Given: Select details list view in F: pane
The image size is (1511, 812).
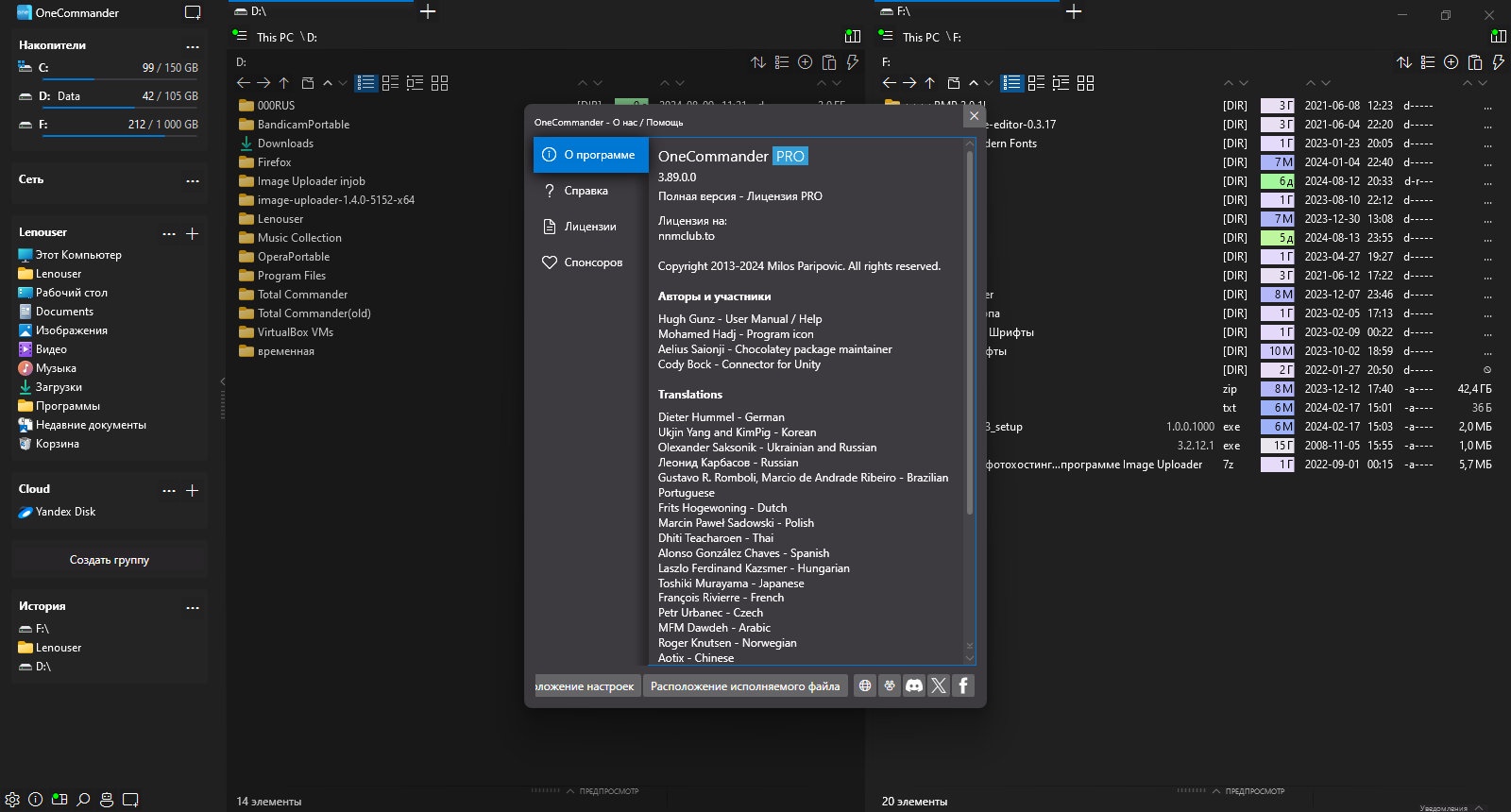Looking at the screenshot, I should tap(1012, 83).
